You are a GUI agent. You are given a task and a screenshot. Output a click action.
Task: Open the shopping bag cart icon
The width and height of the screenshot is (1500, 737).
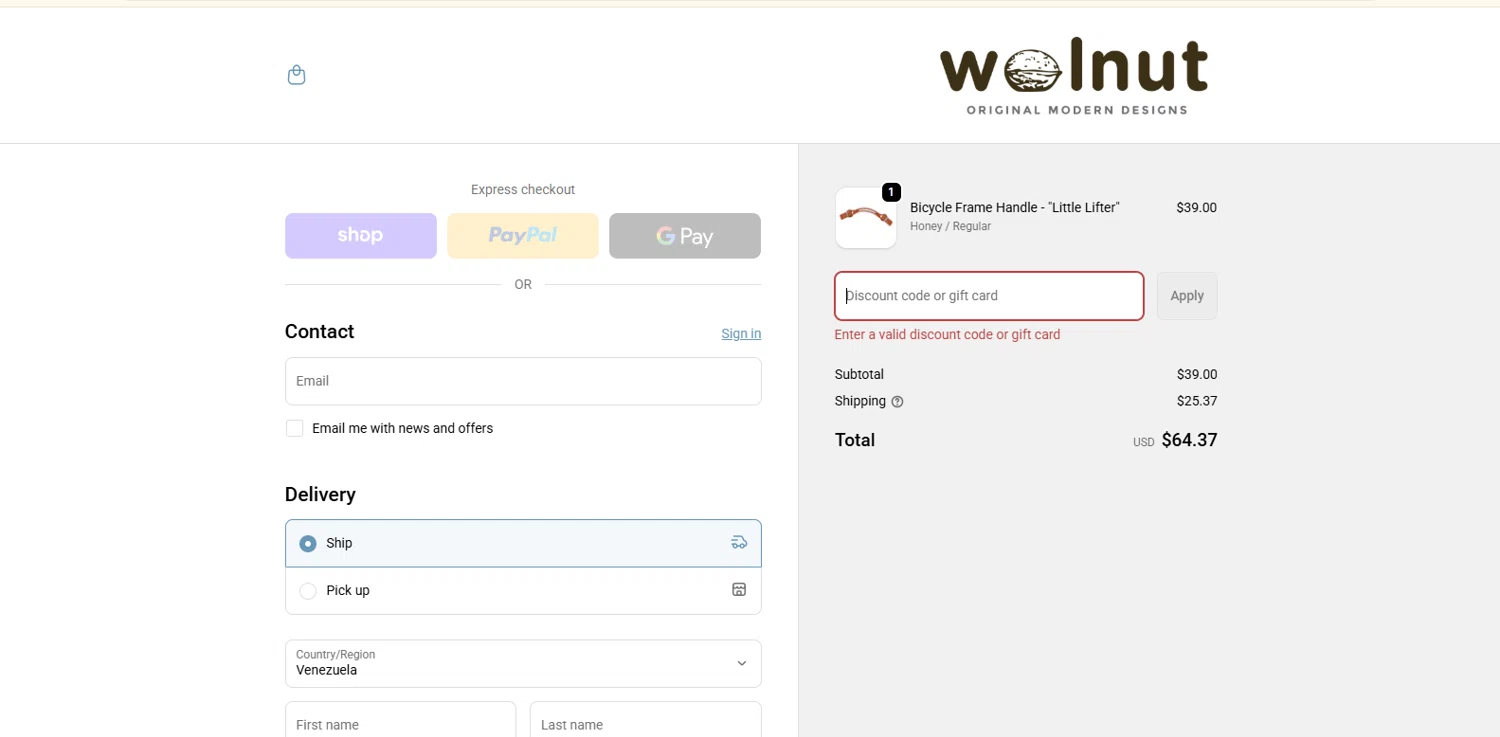pos(296,75)
